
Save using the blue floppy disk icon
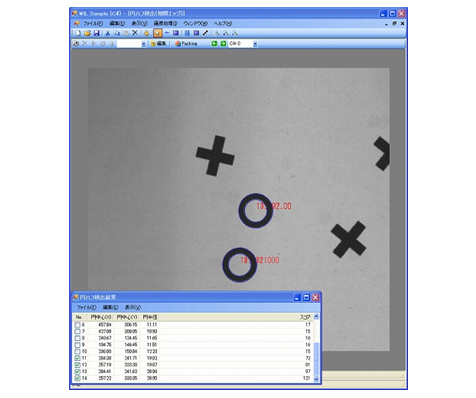click(96, 33)
